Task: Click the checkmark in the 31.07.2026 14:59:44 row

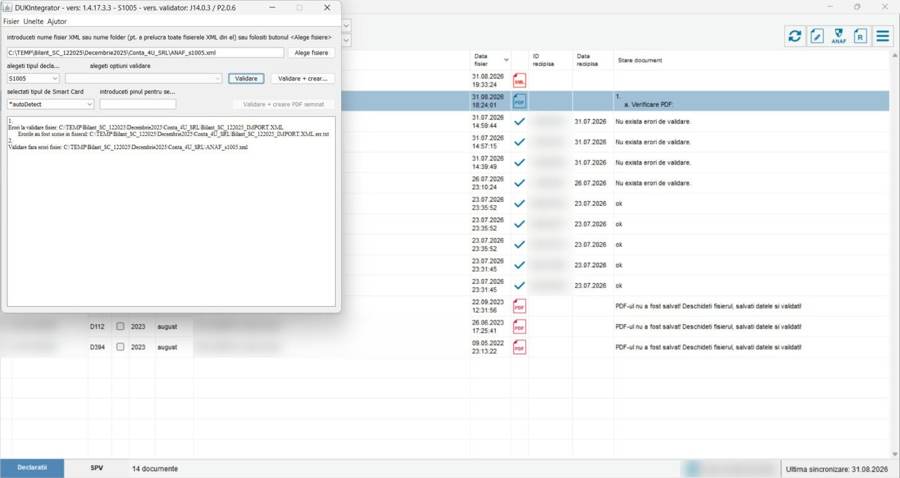Action: (x=519, y=122)
